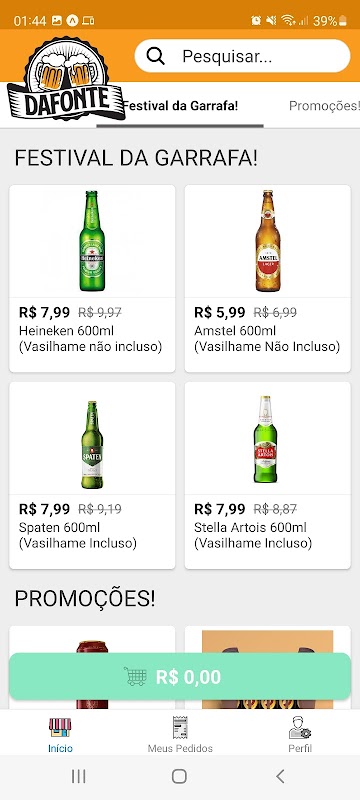Open Meus Pedidos receipt icon

180,728
